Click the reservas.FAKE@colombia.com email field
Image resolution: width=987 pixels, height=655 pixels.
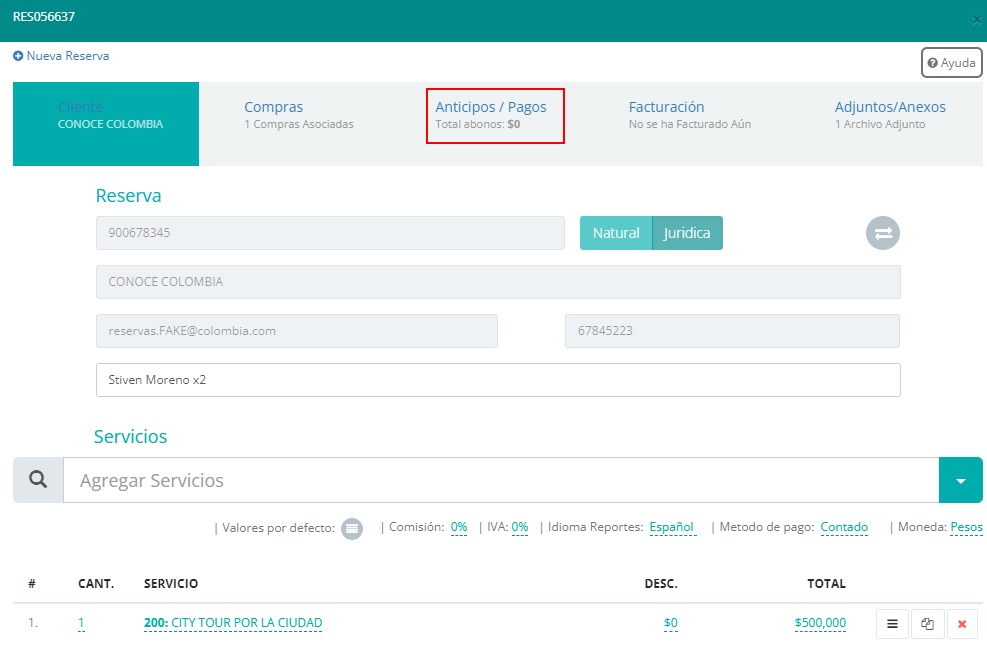pyautogui.click(x=296, y=331)
